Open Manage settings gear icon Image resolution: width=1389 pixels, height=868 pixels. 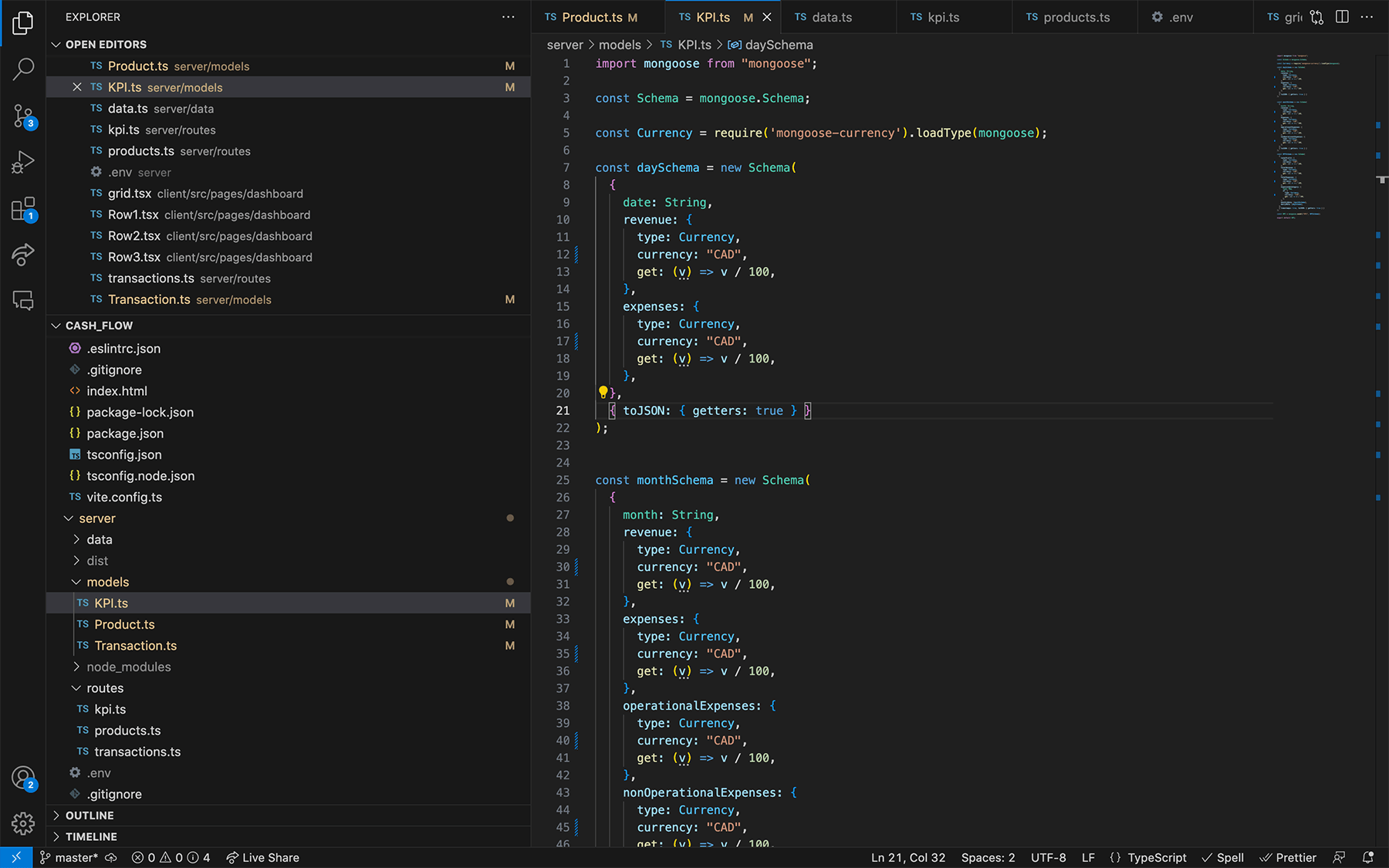(x=23, y=823)
